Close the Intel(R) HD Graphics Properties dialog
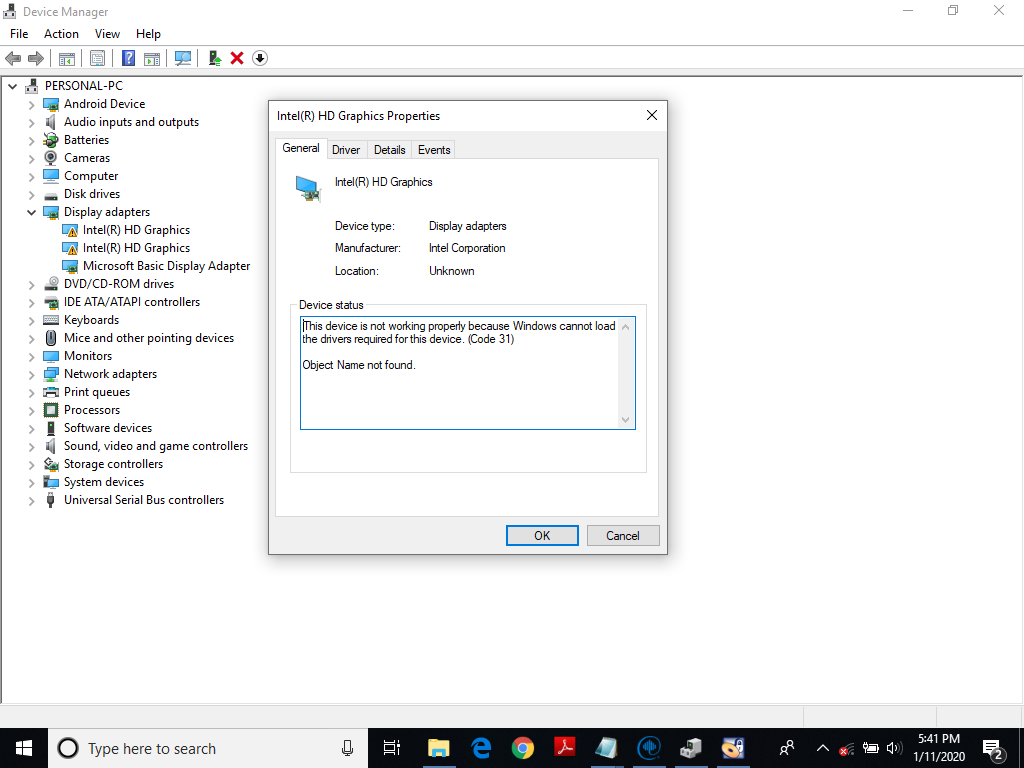1024x768 pixels. (652, 116)
